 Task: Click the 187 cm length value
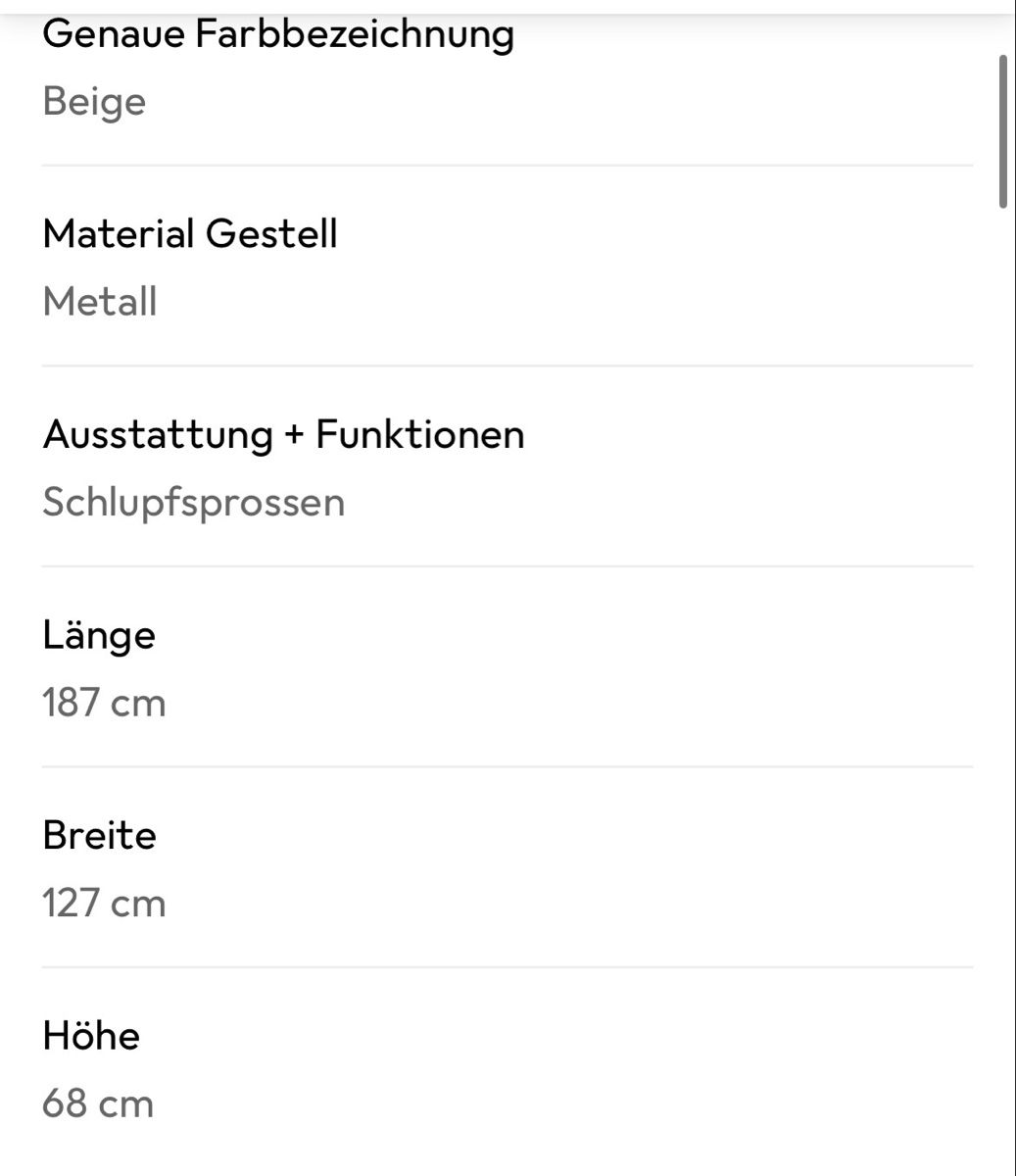click(104, 703)
